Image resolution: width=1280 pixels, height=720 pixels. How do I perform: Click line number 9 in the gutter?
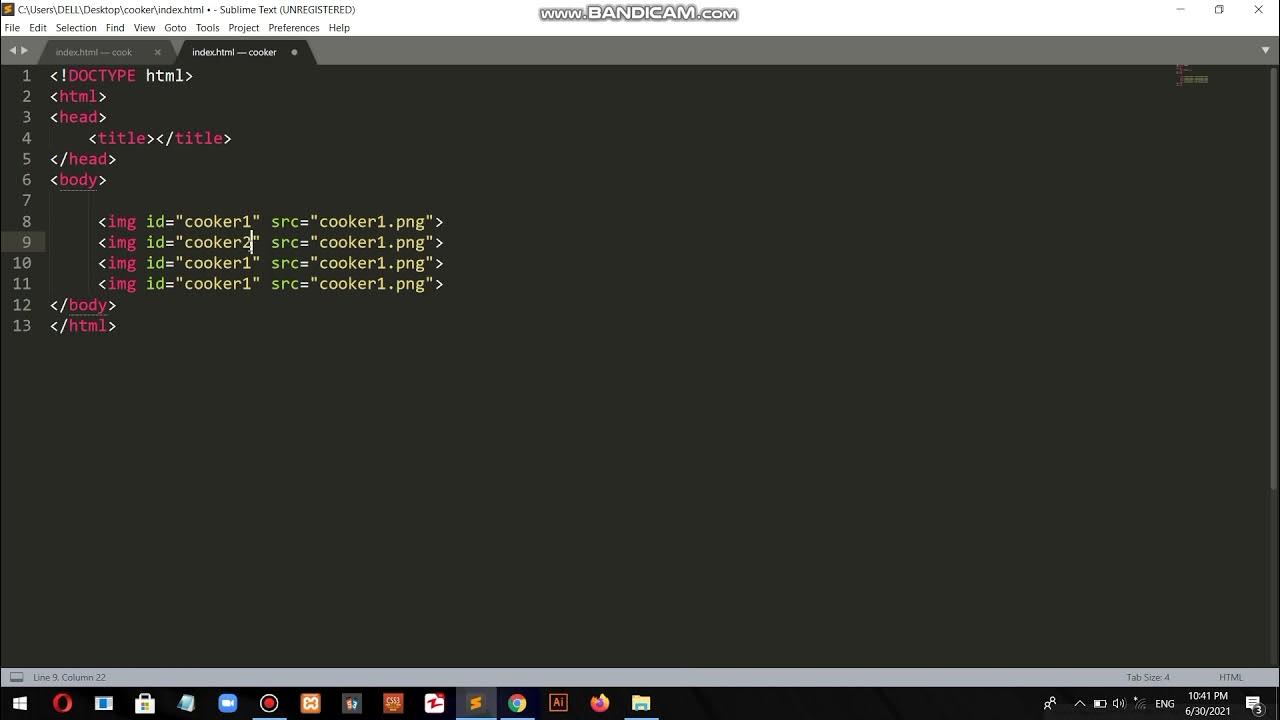(27, 242)
